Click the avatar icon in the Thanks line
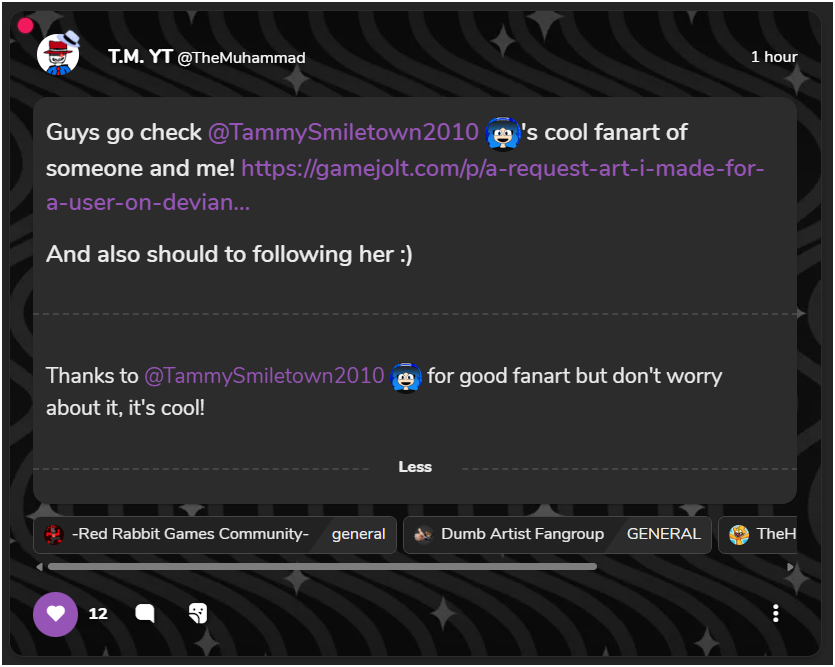The width and height of the screenshot is (835, 667). (x=406, y=376)
